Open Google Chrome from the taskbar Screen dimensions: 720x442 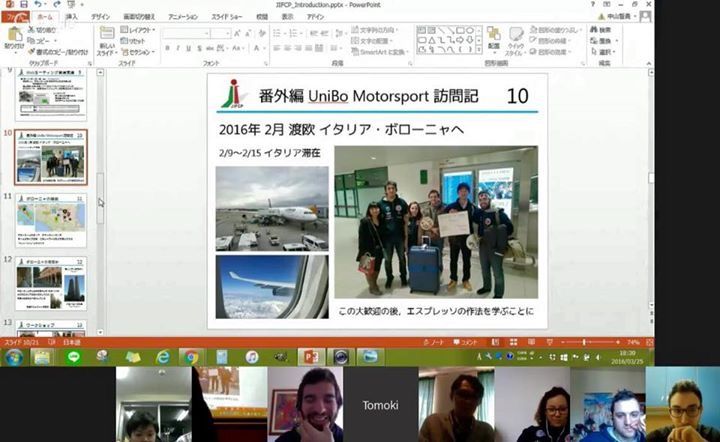191,357
